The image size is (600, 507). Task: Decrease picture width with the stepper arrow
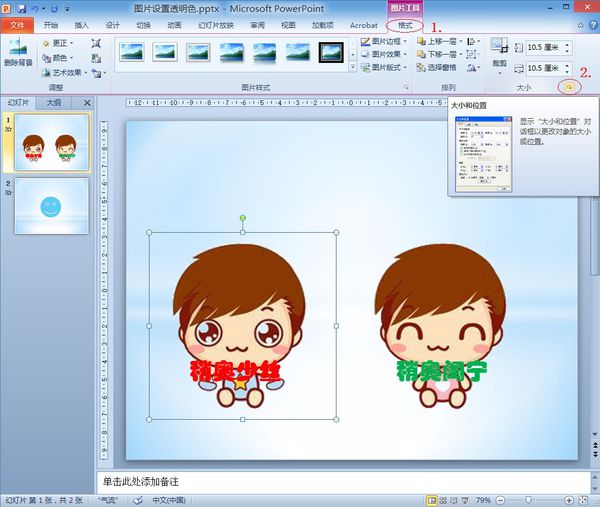pos(567,72)
